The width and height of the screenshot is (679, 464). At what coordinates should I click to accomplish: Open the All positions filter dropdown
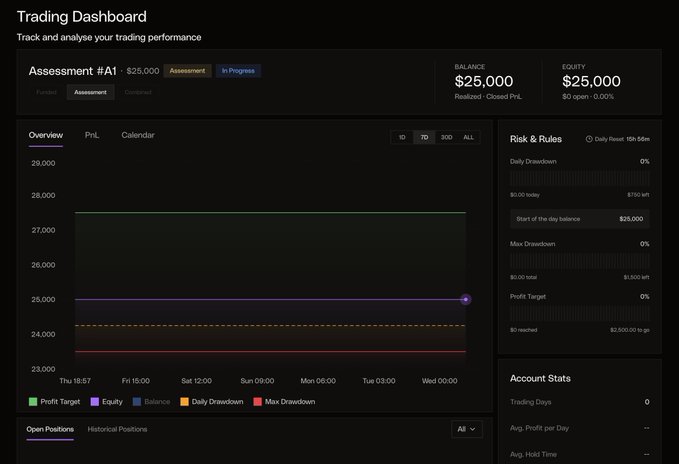click(466, 429)
